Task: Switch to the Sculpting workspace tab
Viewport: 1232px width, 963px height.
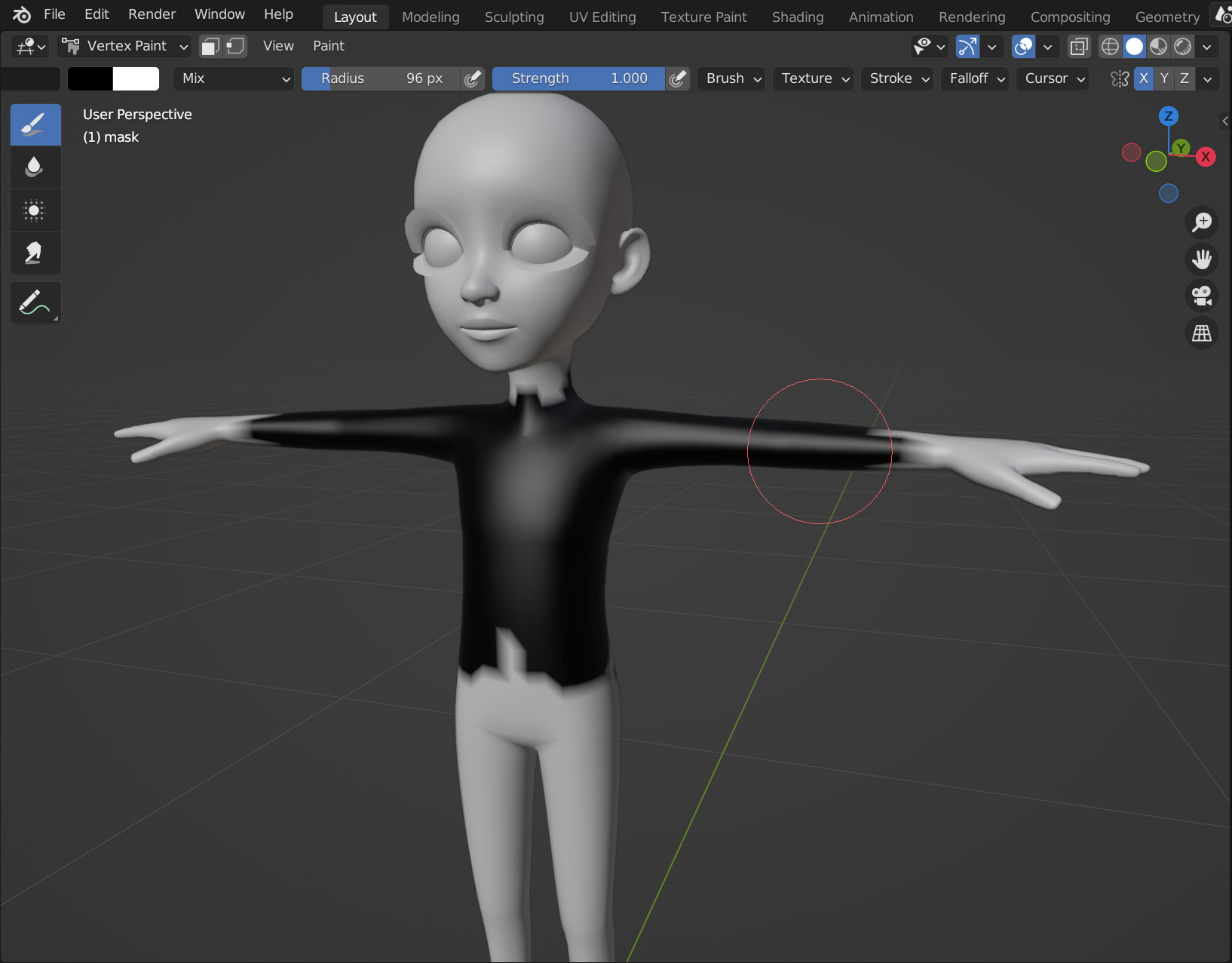Action: [513, 17]
